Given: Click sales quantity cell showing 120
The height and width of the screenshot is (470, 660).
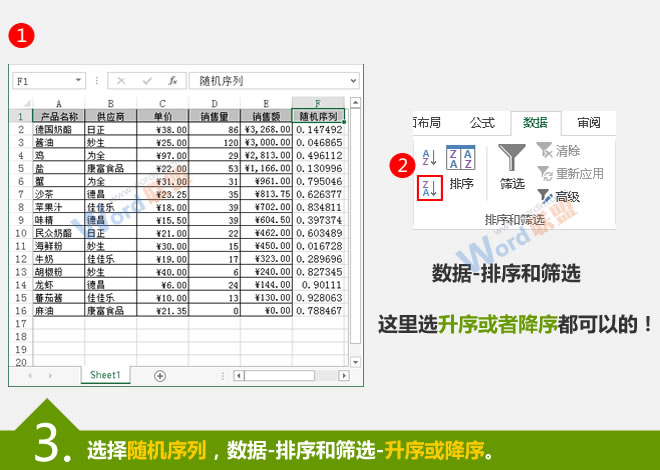Looking at the screenshot, I should pyautogui.click(x=214, y=143).
